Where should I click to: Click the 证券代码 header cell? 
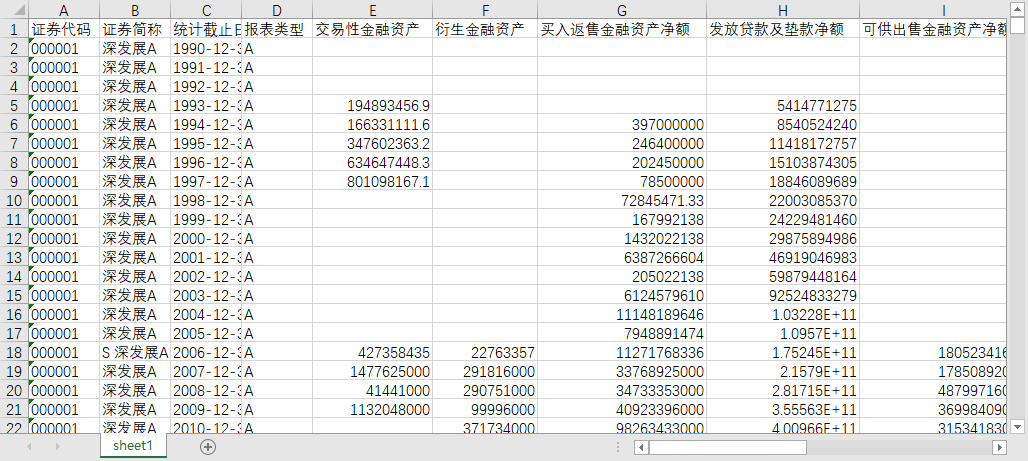click(64, 30)
